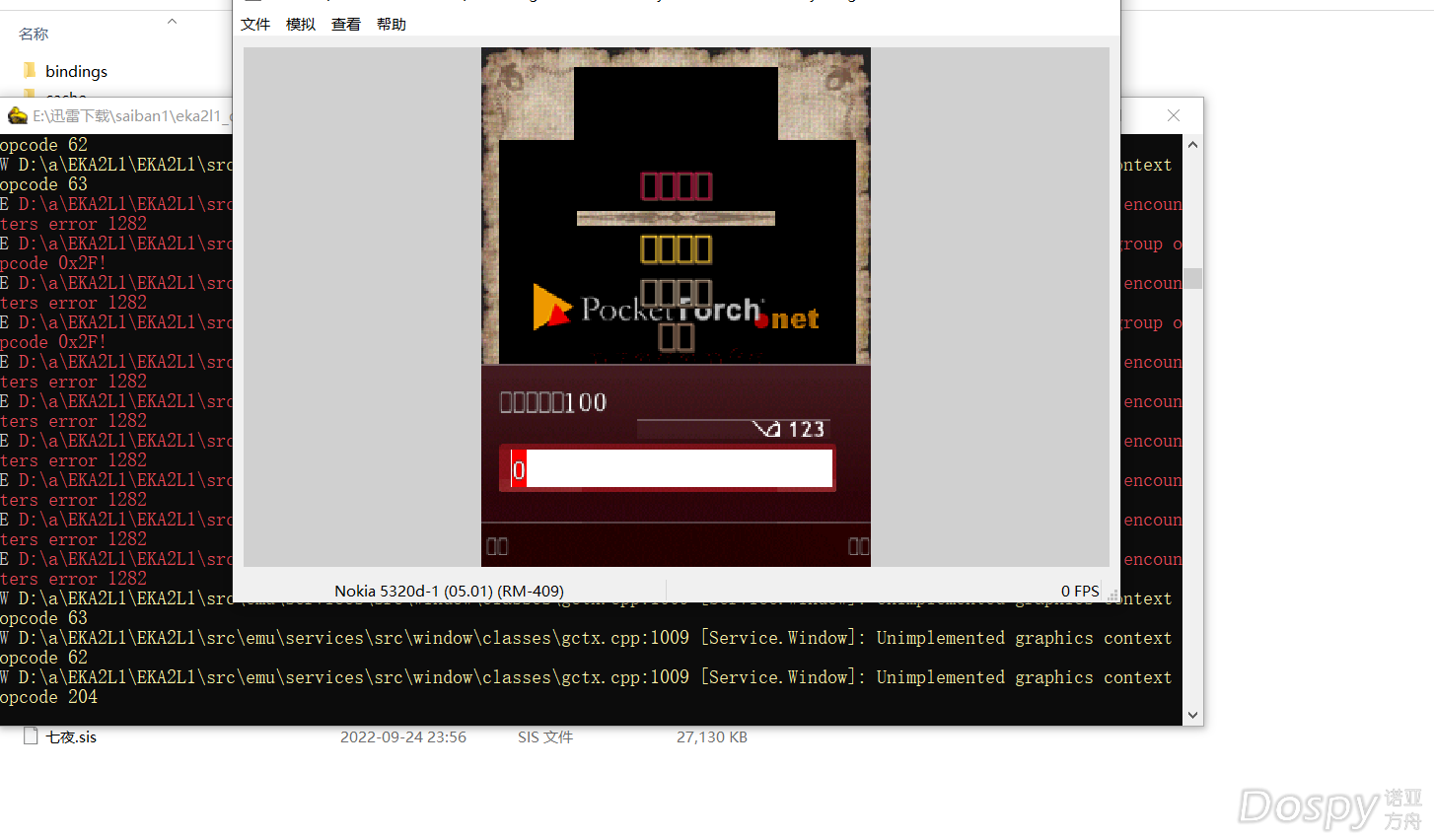
Task: Open the 查看 menu
Action: [346, 24]
